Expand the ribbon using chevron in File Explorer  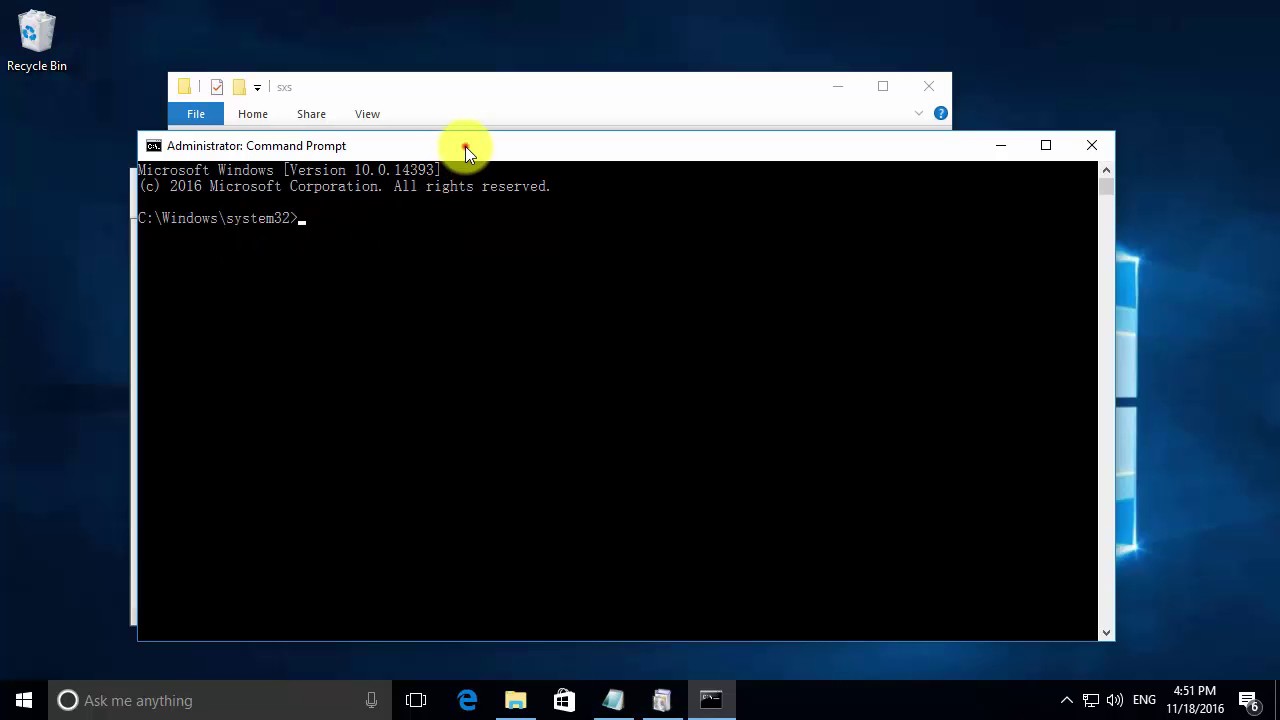918,114
